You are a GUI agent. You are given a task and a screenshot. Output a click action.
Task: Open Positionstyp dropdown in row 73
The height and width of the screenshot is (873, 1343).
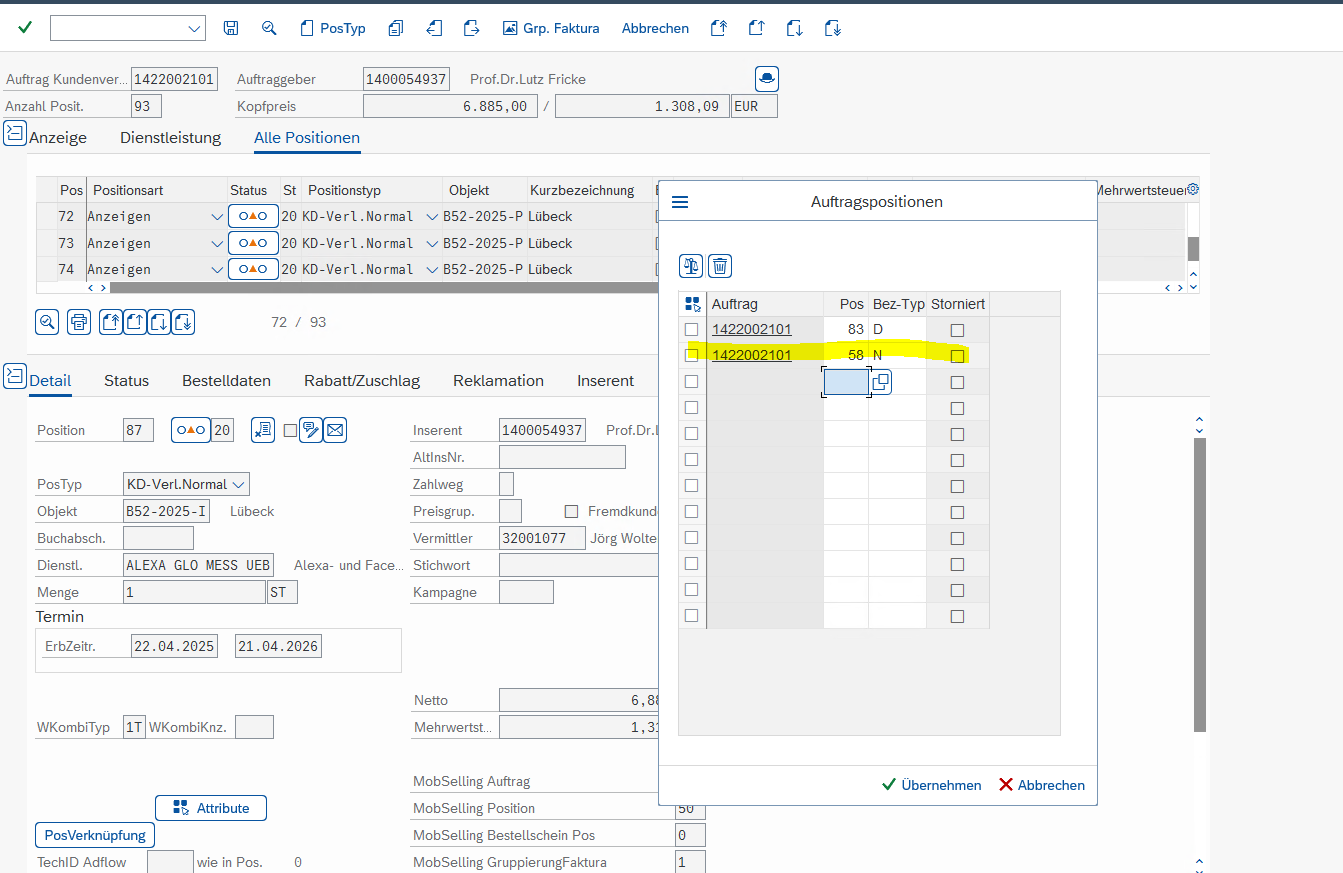pyautogui.click(x=432, y=243)
